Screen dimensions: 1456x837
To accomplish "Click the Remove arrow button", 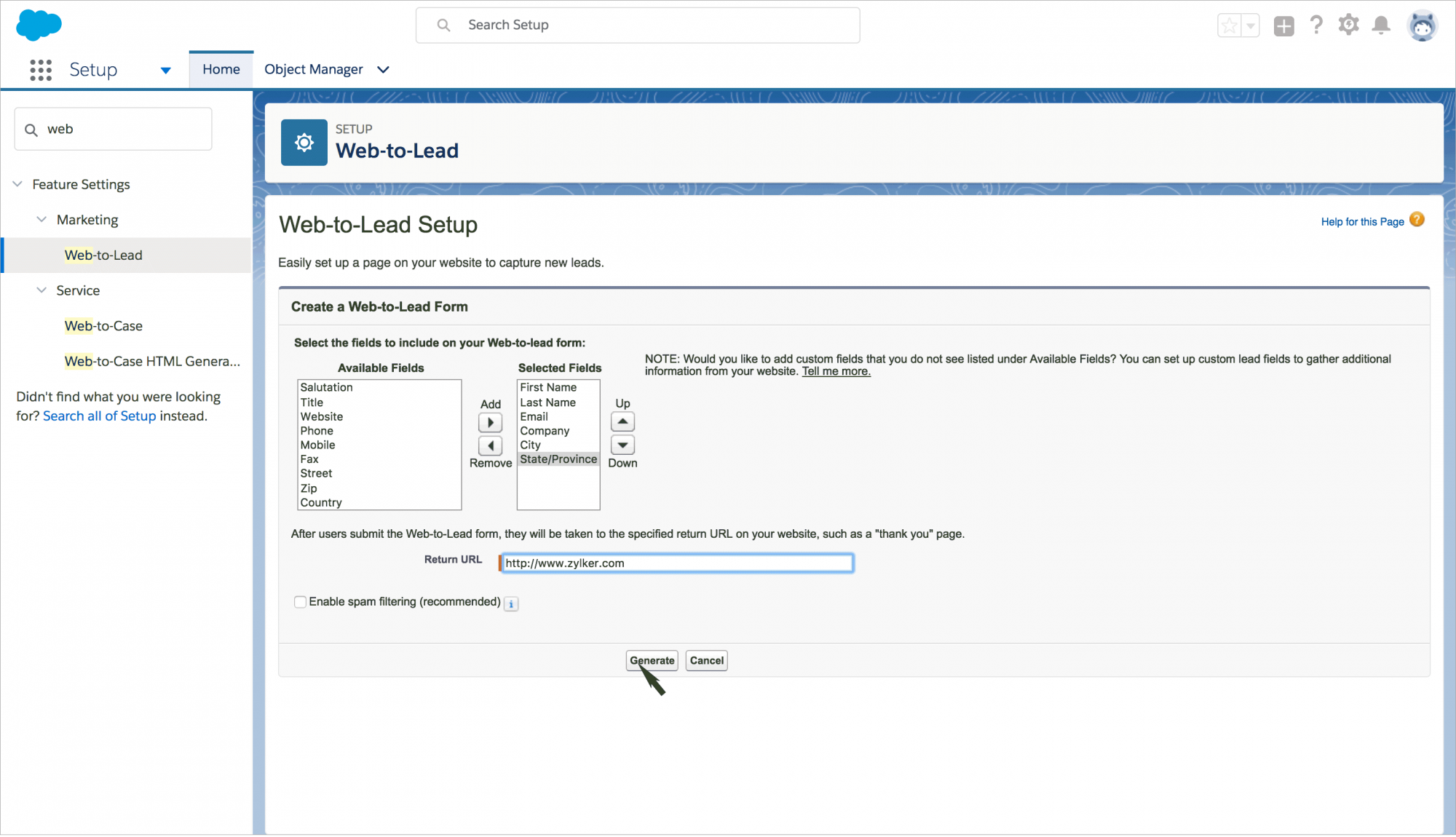I will click(x=490, y=445).
